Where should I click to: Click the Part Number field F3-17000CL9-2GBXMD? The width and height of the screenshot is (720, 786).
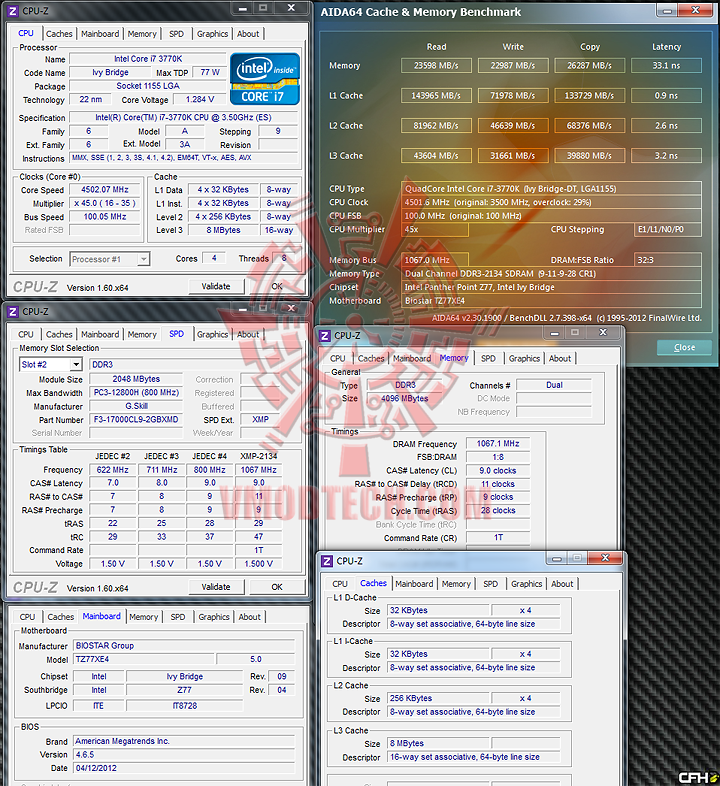coord(136,420)
